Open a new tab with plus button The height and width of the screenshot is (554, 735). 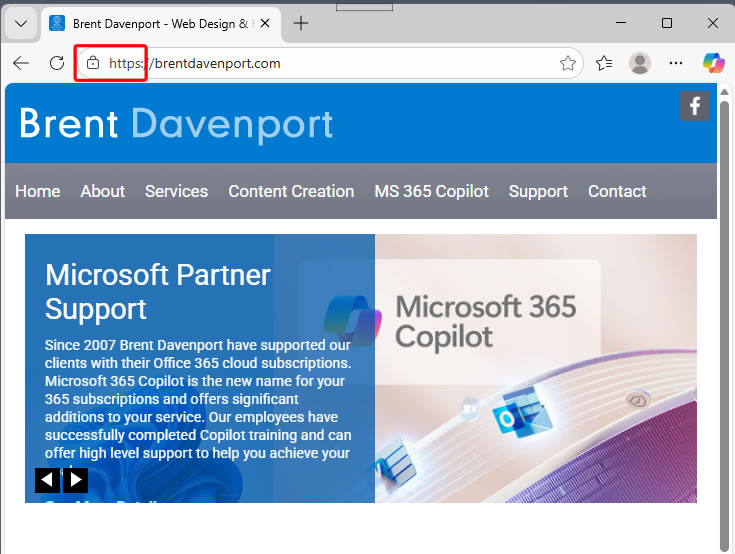click(x=300, y=23)
